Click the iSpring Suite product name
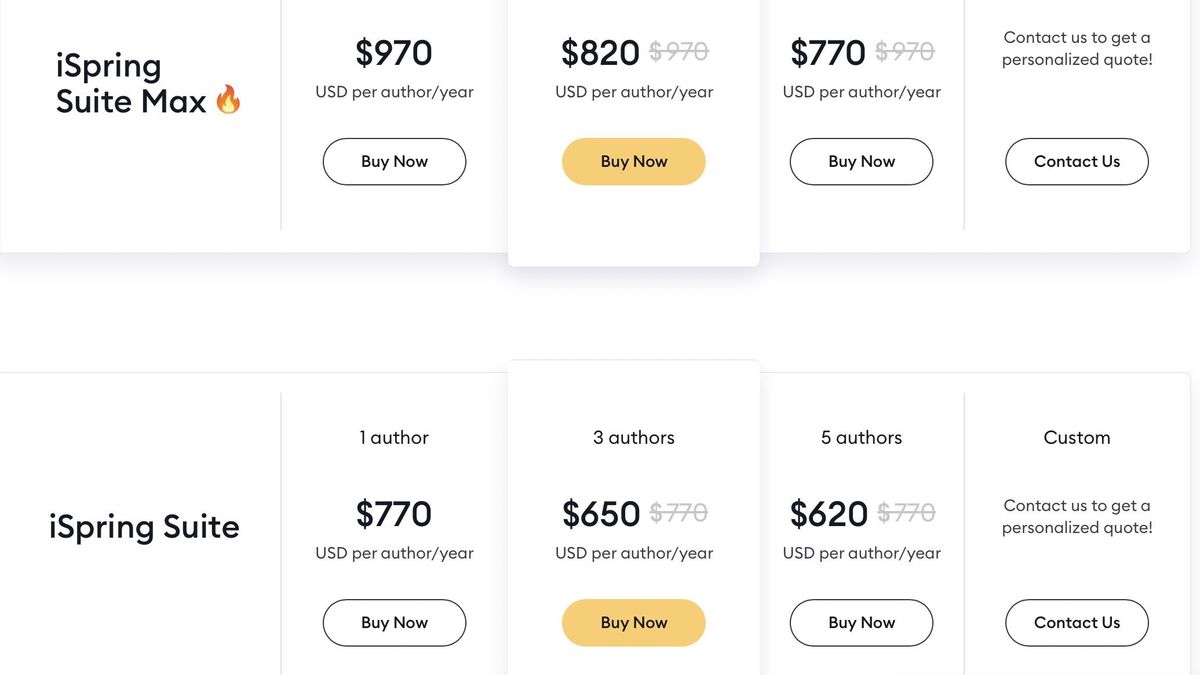Screen dimensions: 1200x675 click(144, 527)
